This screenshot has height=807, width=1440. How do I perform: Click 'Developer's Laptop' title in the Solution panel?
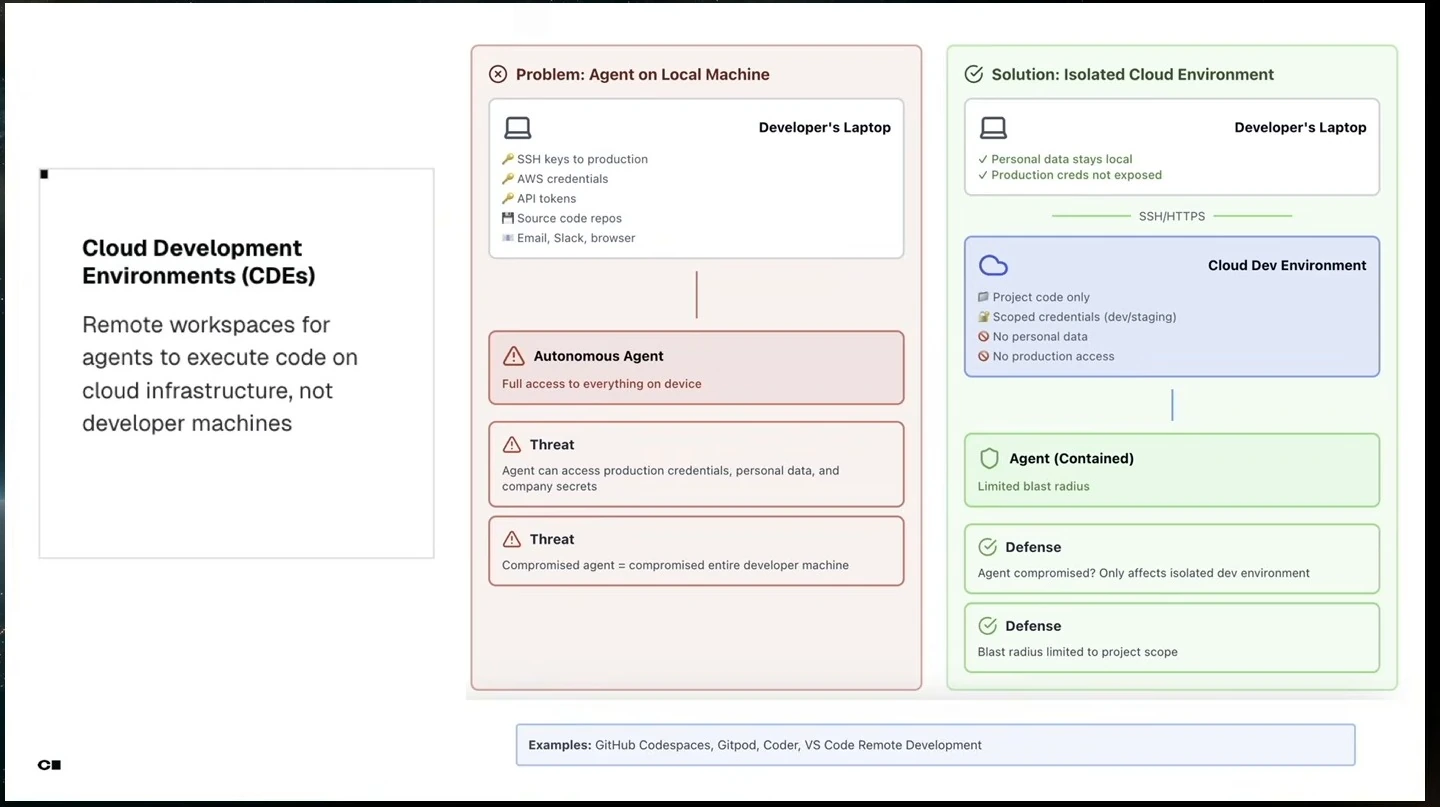click(1301, 128)
